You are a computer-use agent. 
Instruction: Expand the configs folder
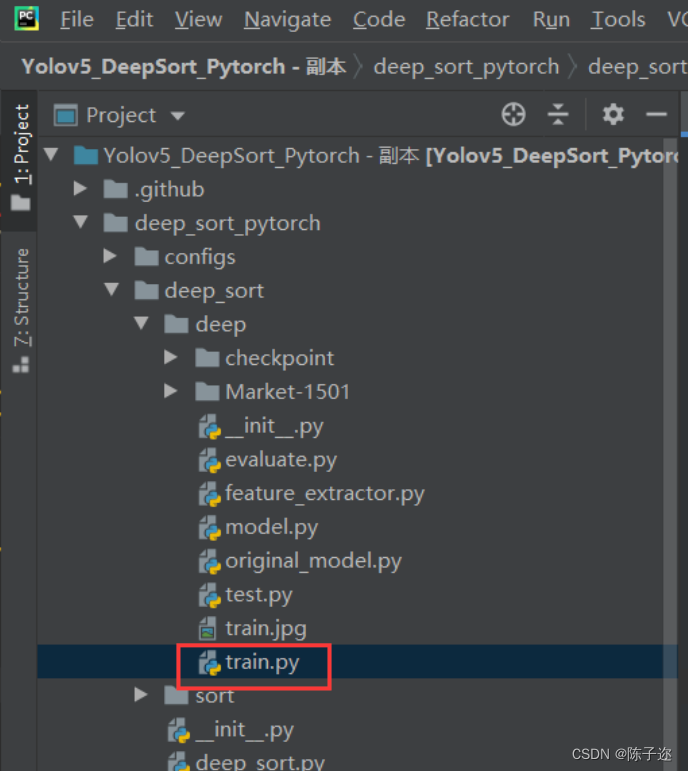110,256
